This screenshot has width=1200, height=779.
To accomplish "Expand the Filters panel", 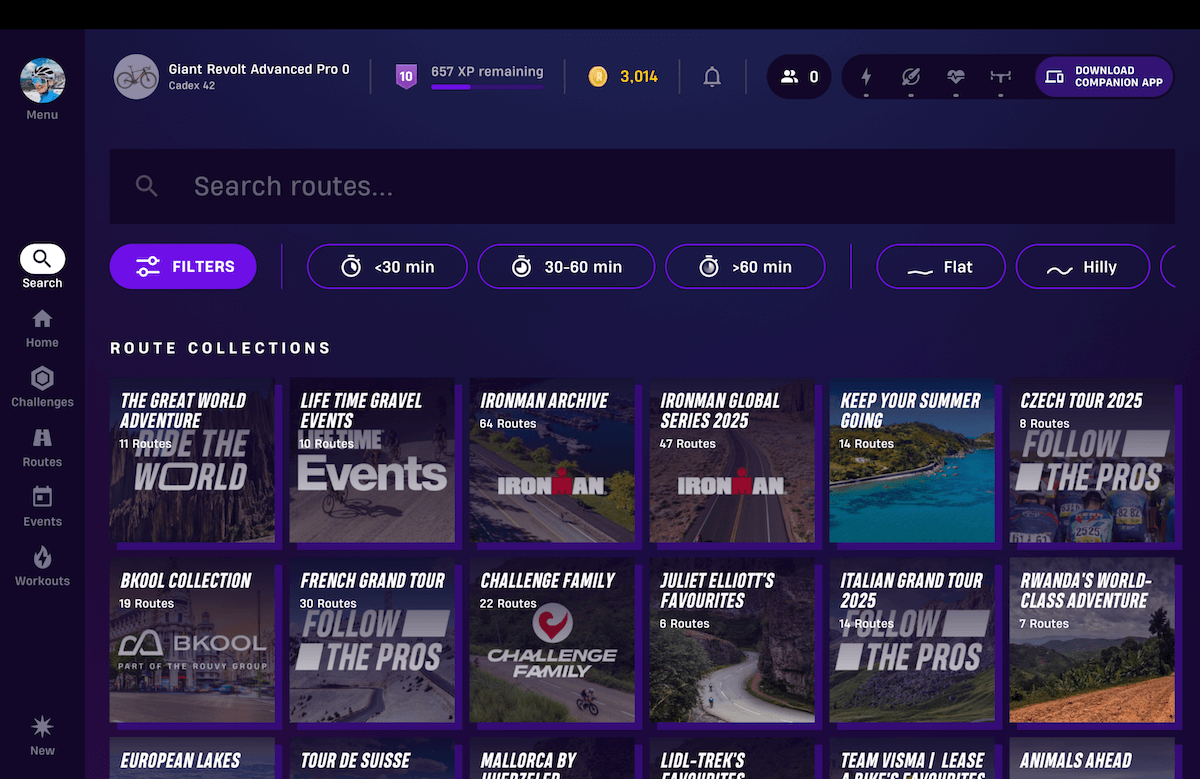I will tap(183, 267).
